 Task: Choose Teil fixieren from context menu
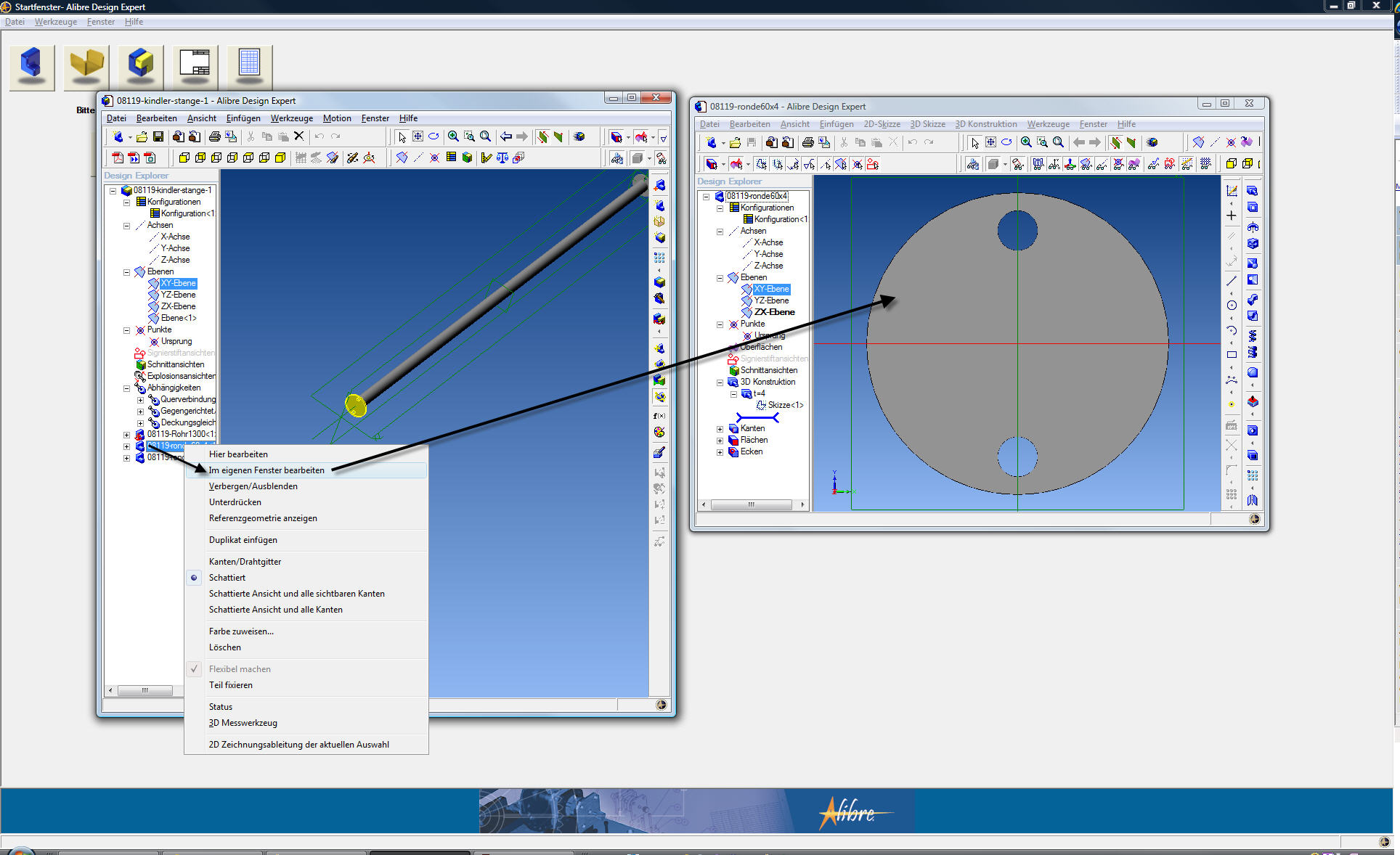point(306,685)
